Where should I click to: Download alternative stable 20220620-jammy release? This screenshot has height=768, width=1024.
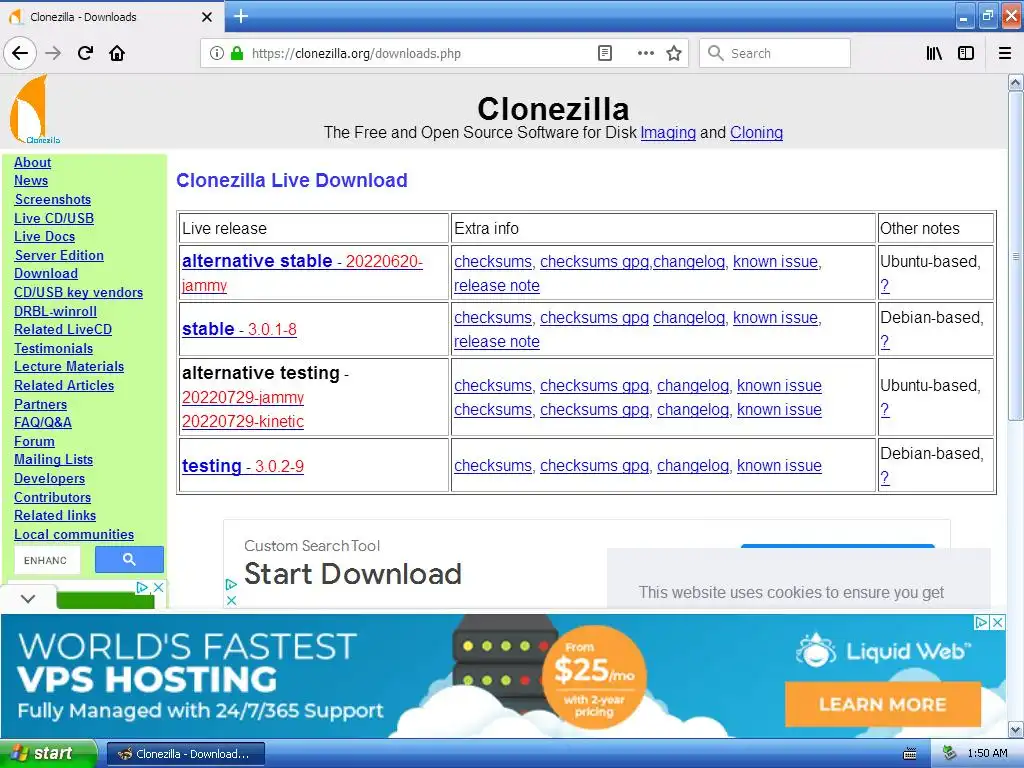[x=302, y=273]
